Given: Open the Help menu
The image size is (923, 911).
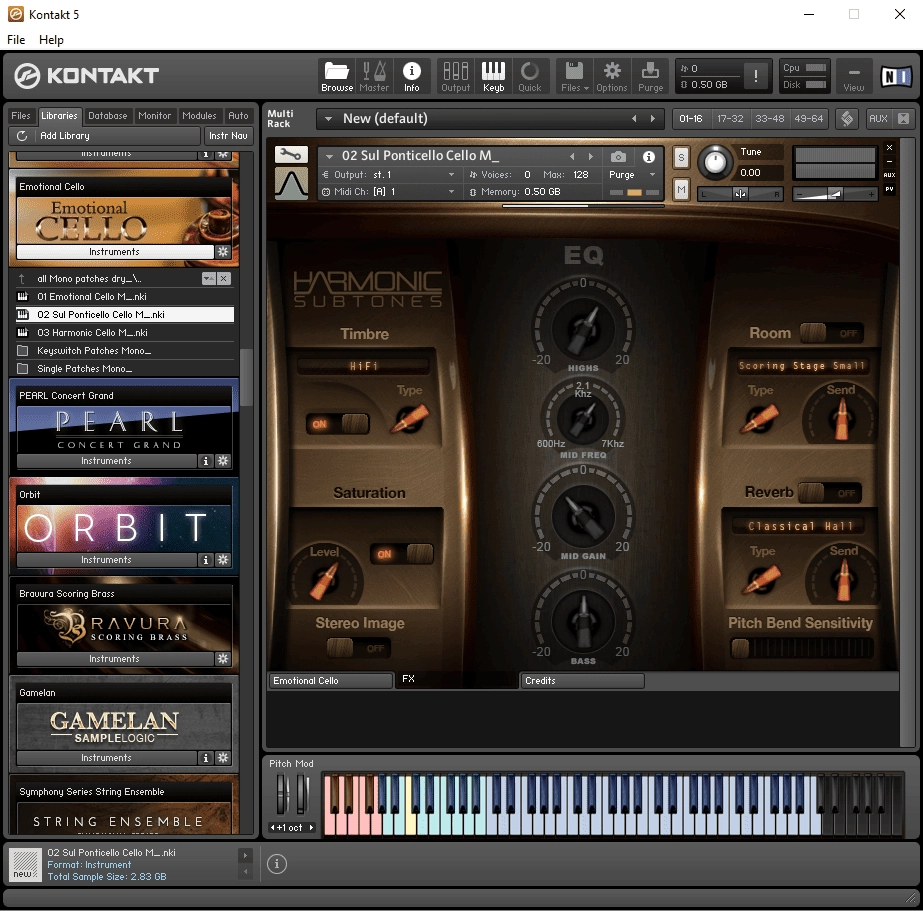Looking at the screenshot, I should tap(51, 39).
